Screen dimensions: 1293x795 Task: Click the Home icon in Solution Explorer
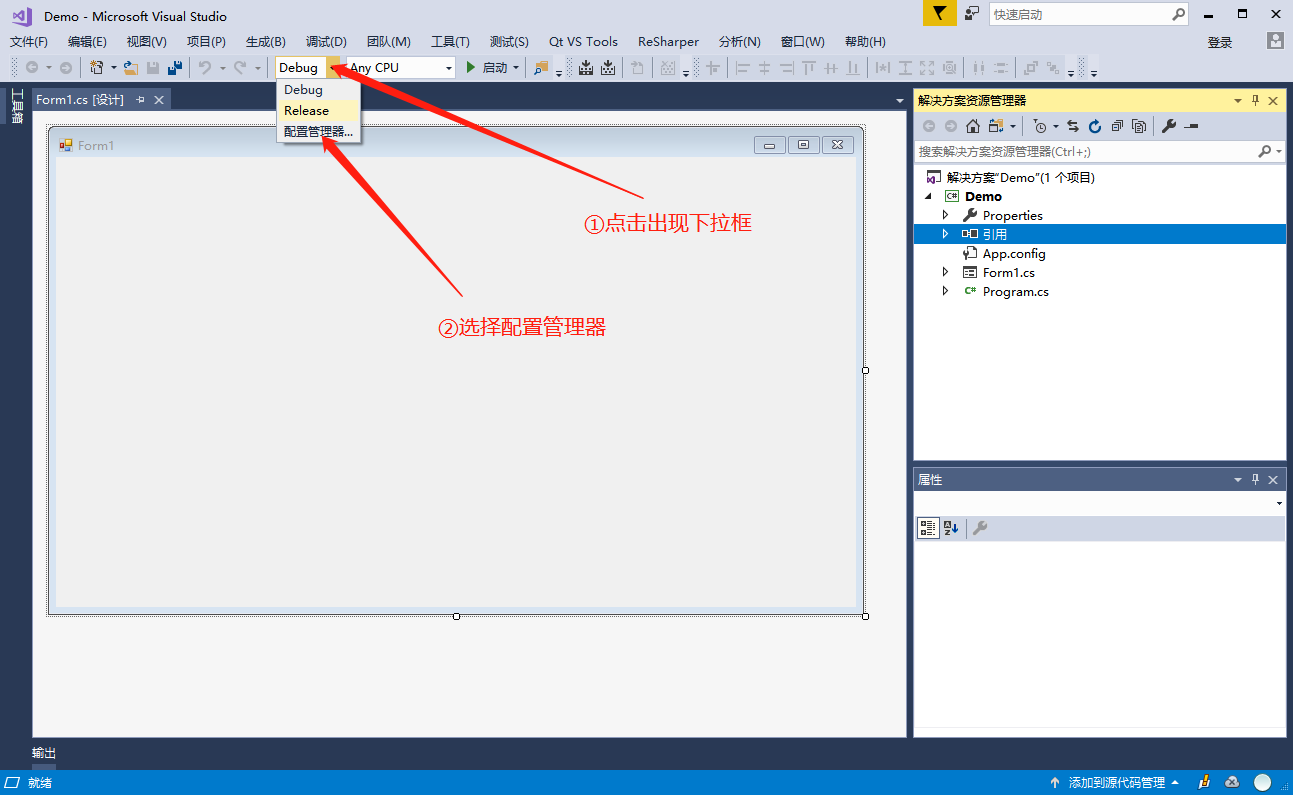coord(972,126)
